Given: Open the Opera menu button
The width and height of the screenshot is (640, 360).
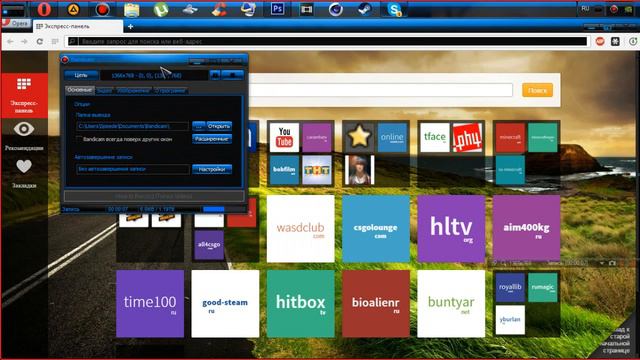Looking at the screenshot, I should coord(16,23).
